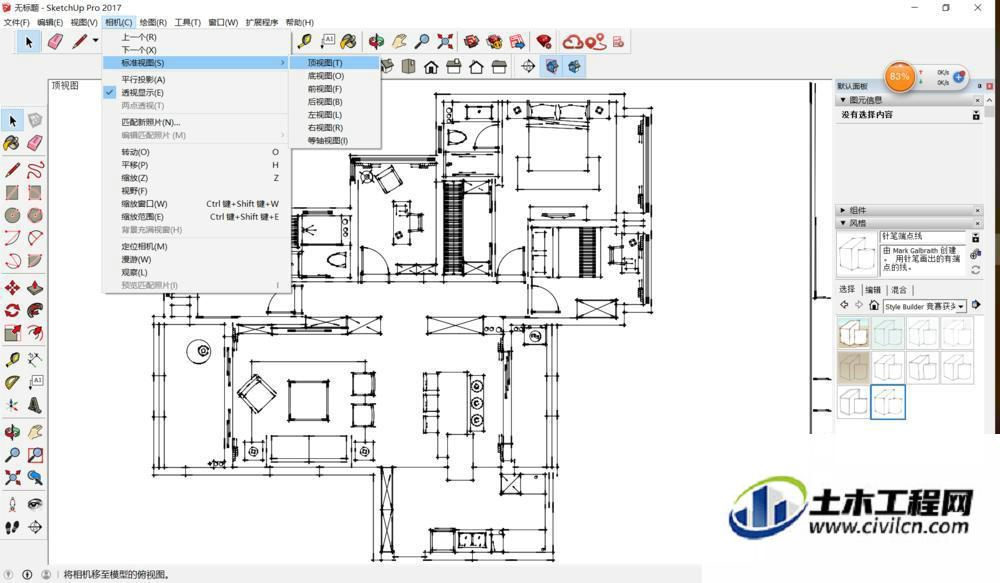The image size is (1000, 583).
Task: Click the Zoom Extents icon in top toolbar
Action: 445,42
